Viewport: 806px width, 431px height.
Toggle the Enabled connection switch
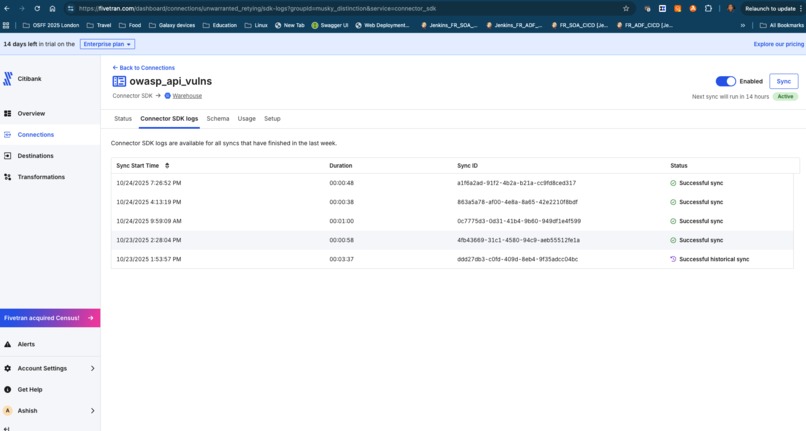click(725, 81)
